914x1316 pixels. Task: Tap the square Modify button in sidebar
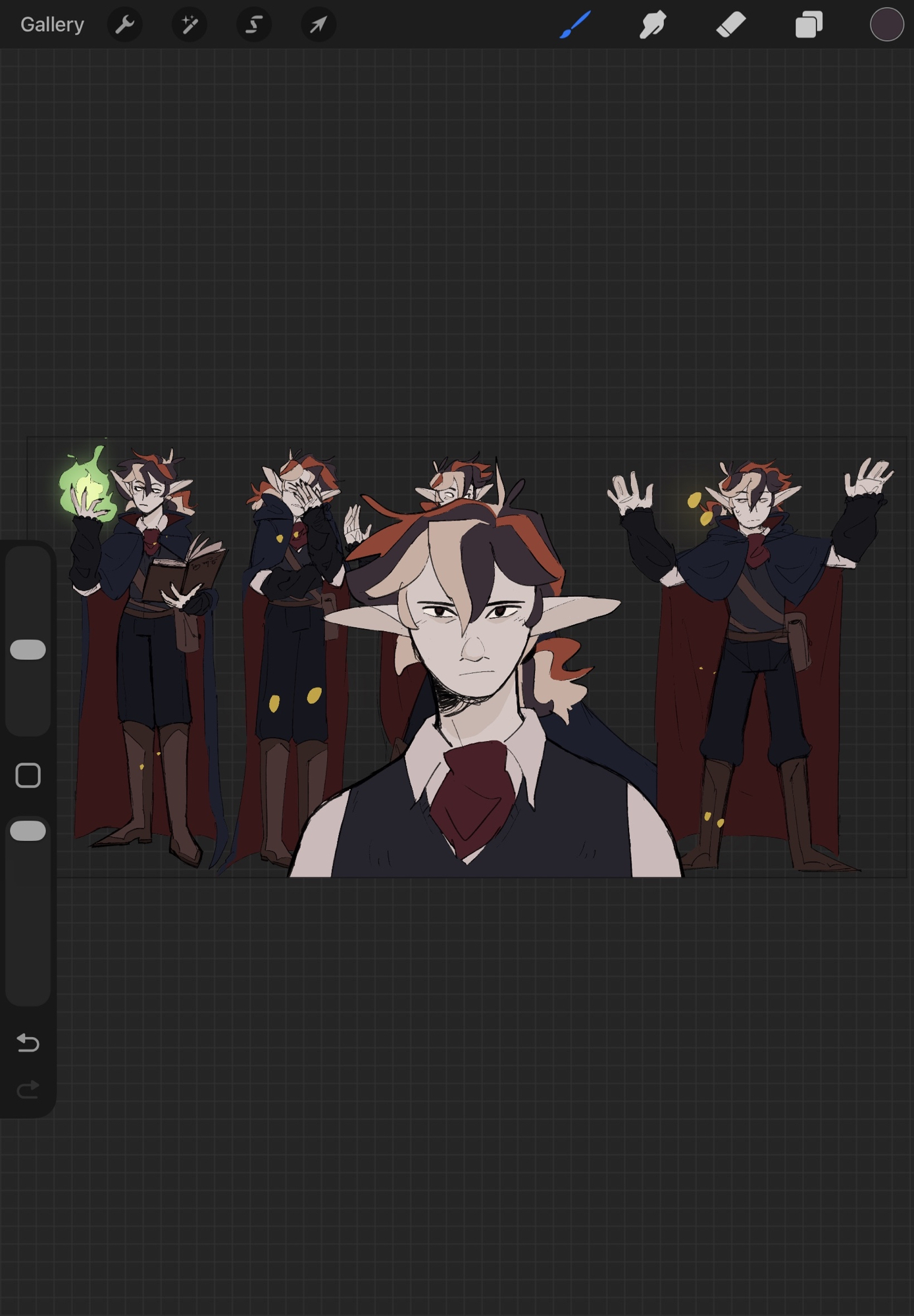[28, 776]
